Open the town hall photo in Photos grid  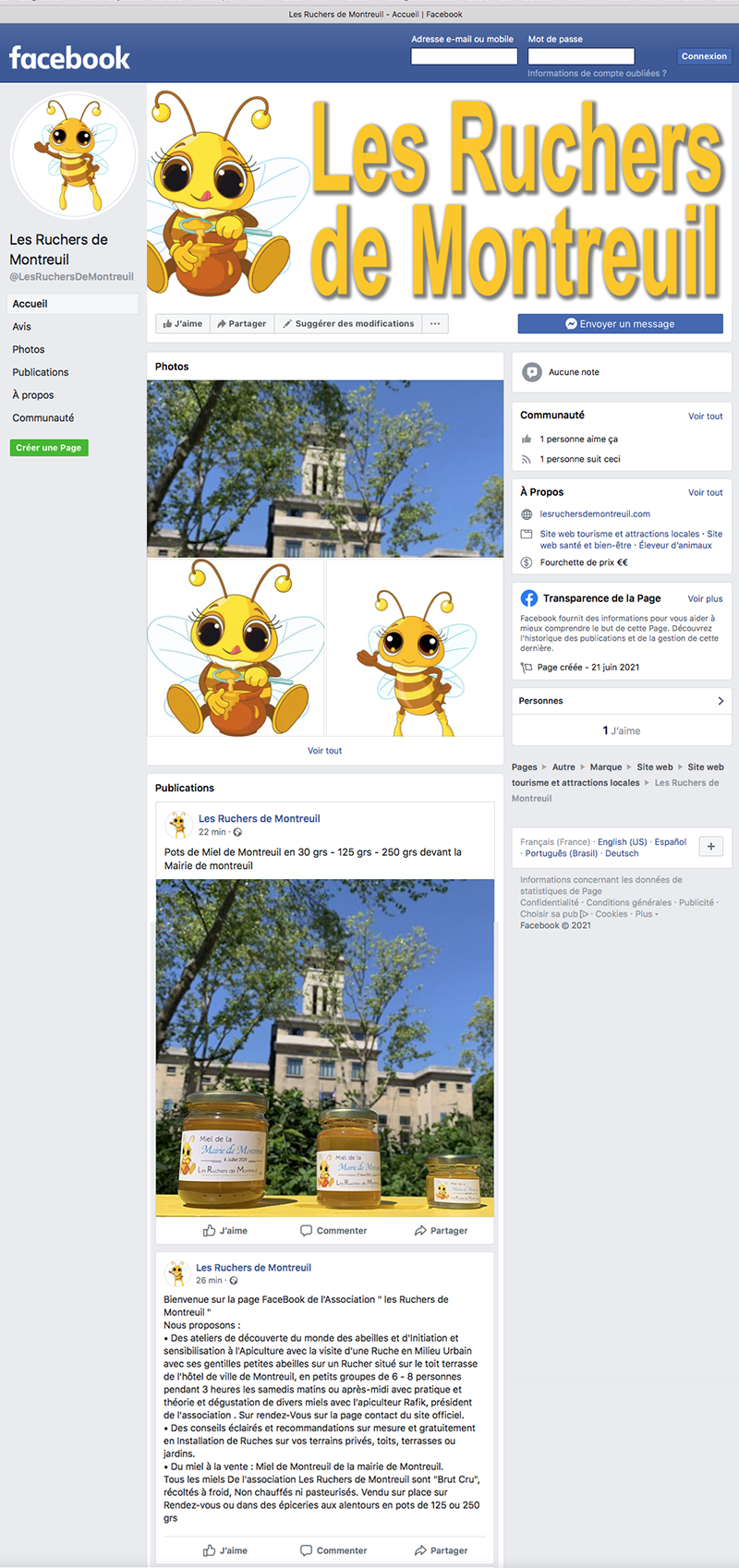click(x=325, y=469)
